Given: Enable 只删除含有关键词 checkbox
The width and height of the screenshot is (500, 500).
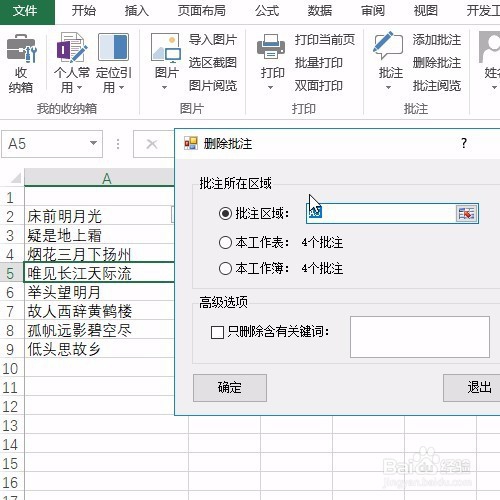Looking at the screenshot, I should click(217, 332).
